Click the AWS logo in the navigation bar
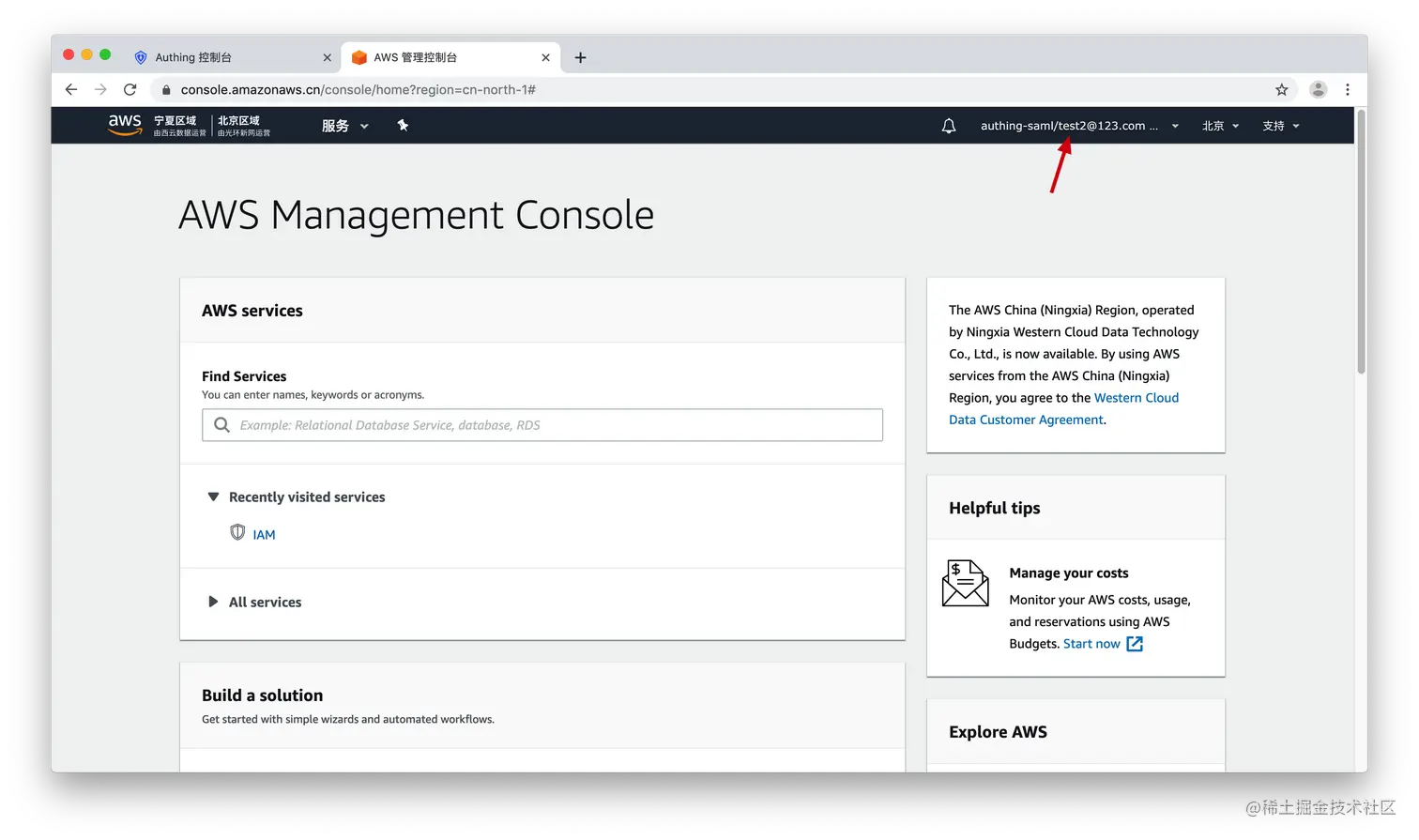The width and height of the screenshot is (1419, 840). [x=125, y=125]
